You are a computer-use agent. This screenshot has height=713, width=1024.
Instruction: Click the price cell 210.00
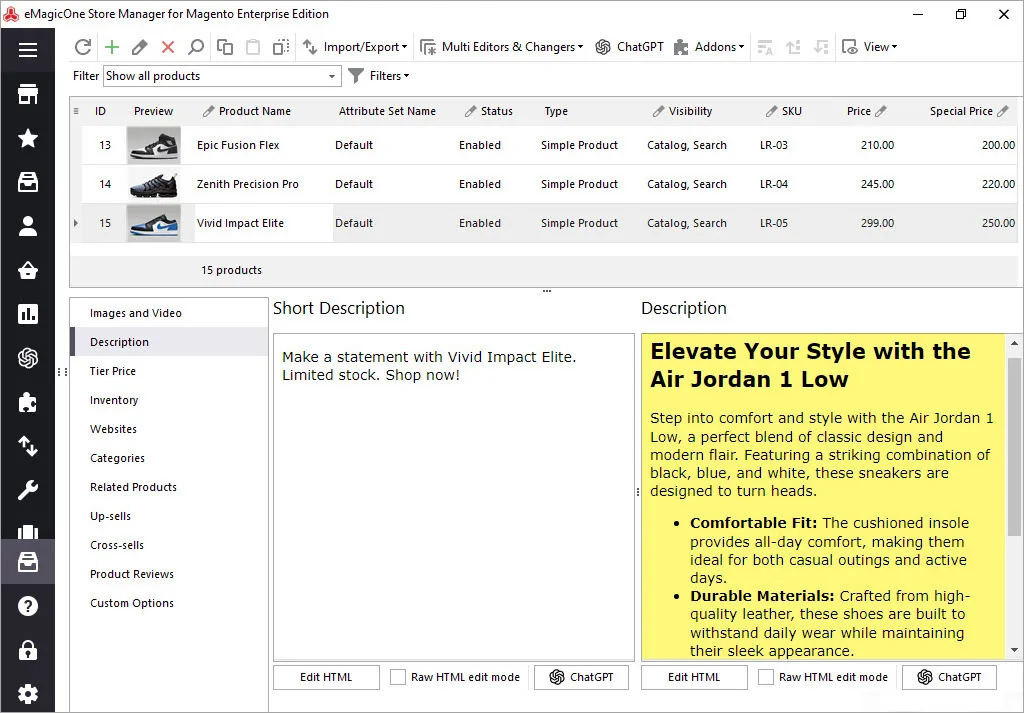click(x=877, y=145)
